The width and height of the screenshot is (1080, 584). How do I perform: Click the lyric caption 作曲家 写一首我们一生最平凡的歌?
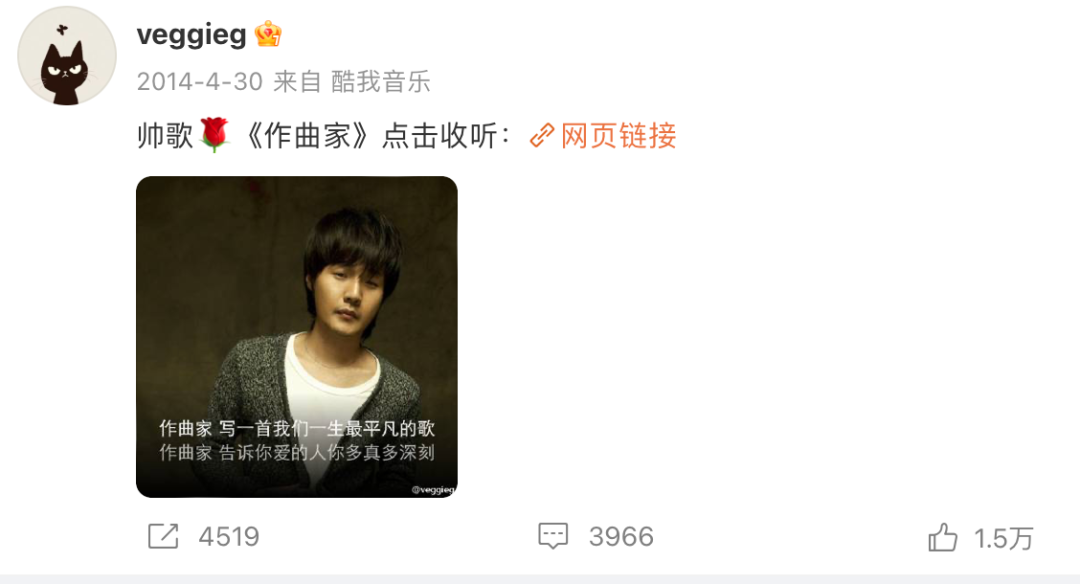point(297,428)
